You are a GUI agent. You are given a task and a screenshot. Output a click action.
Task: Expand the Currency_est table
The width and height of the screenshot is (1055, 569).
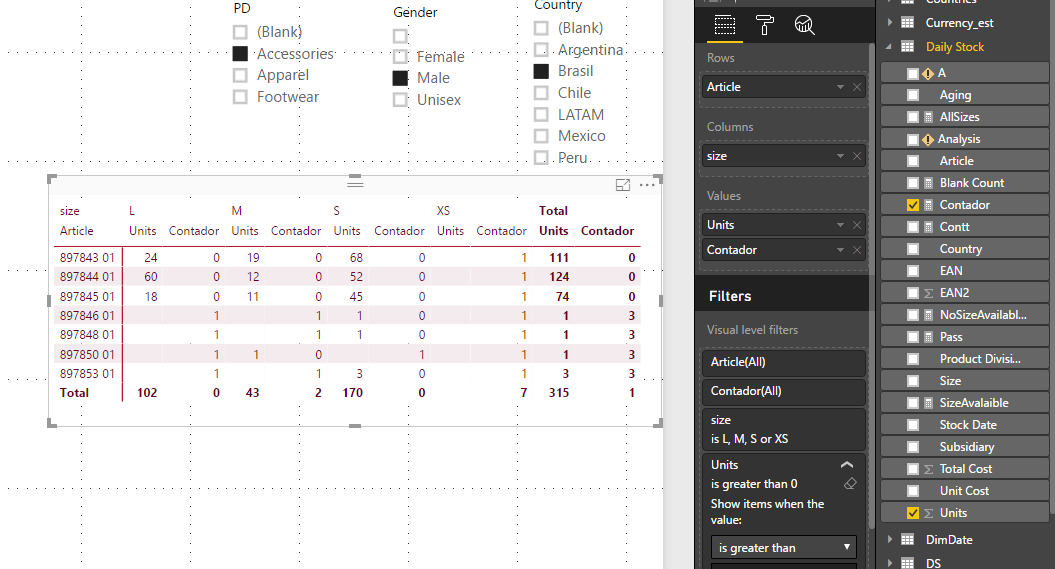(x=889, y=22)
